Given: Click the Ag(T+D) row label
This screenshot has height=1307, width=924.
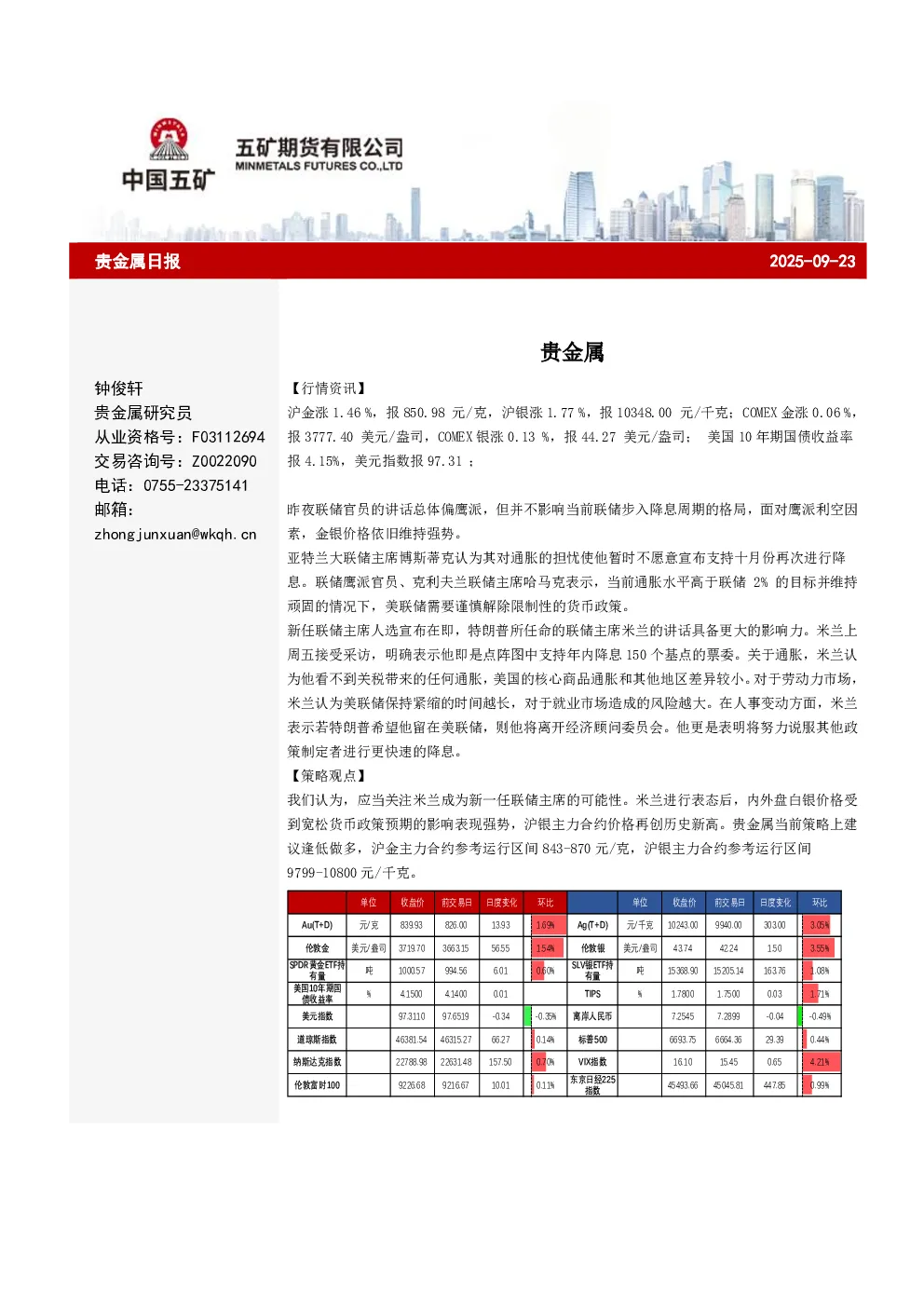Looking at the screenshot, I should [x=592, y=925].
